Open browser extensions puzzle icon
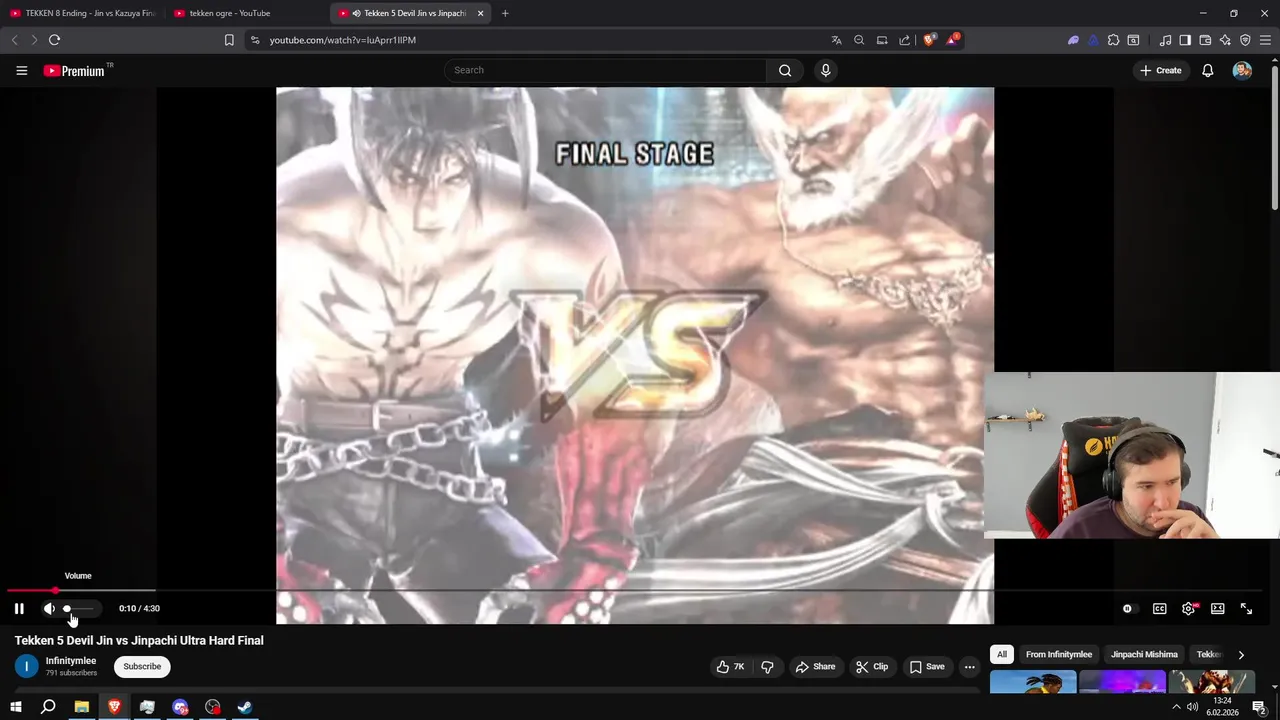 1113,40
